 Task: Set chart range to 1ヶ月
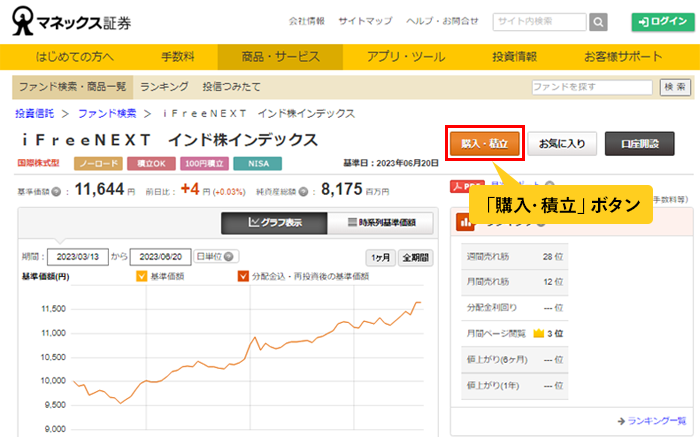380,258
